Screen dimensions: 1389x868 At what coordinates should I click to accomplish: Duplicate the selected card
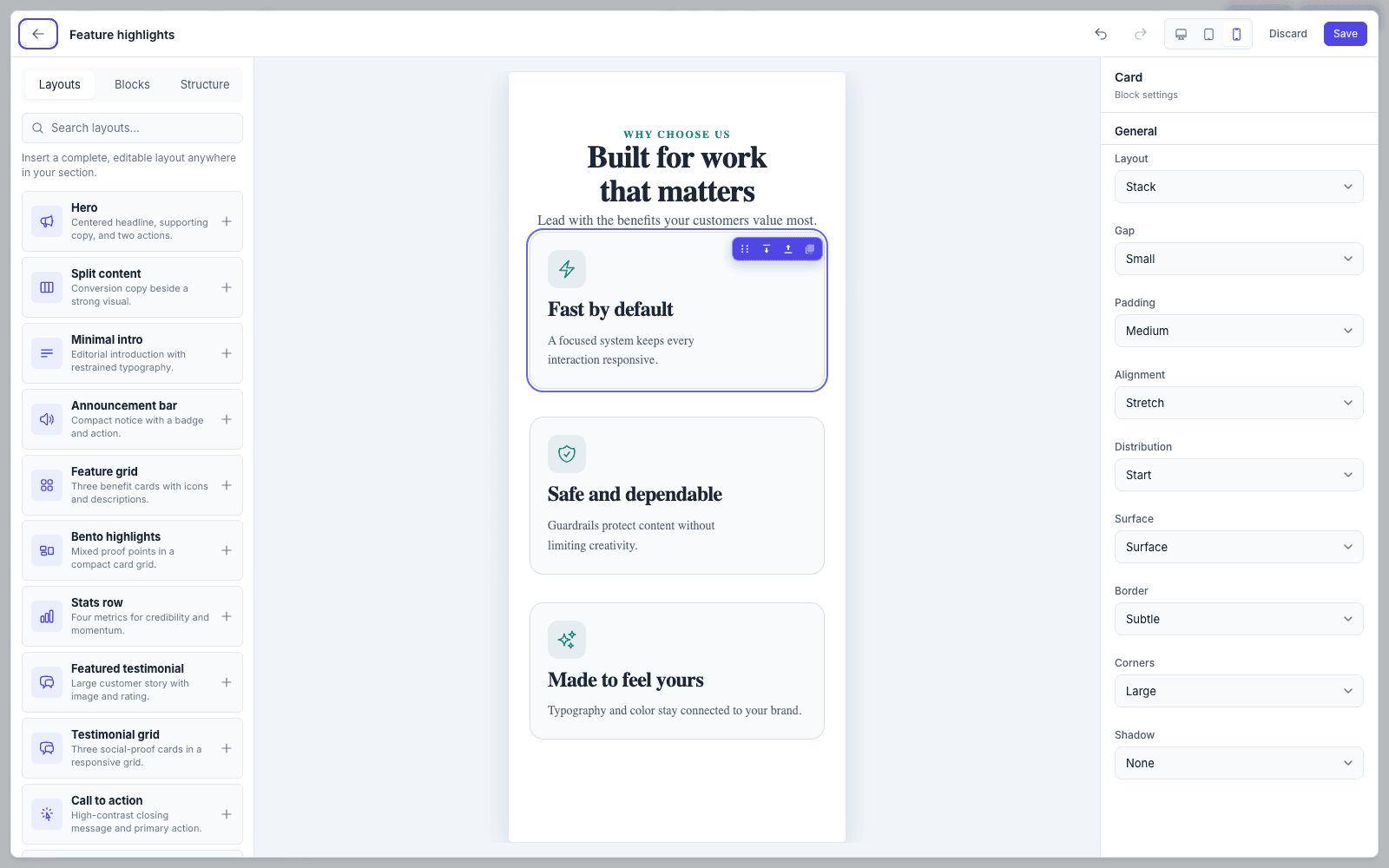point(810,249)
